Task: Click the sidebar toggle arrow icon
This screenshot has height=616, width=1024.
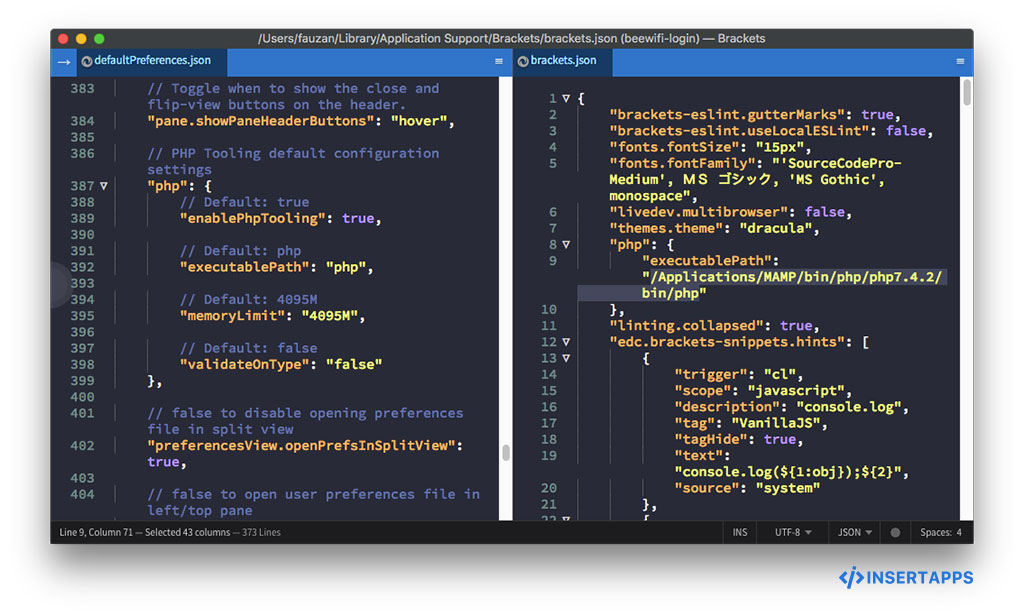Action: 64,61
